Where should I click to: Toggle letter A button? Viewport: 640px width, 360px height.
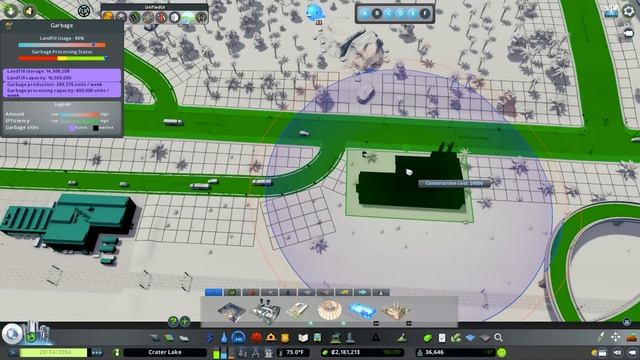point(365,13)
